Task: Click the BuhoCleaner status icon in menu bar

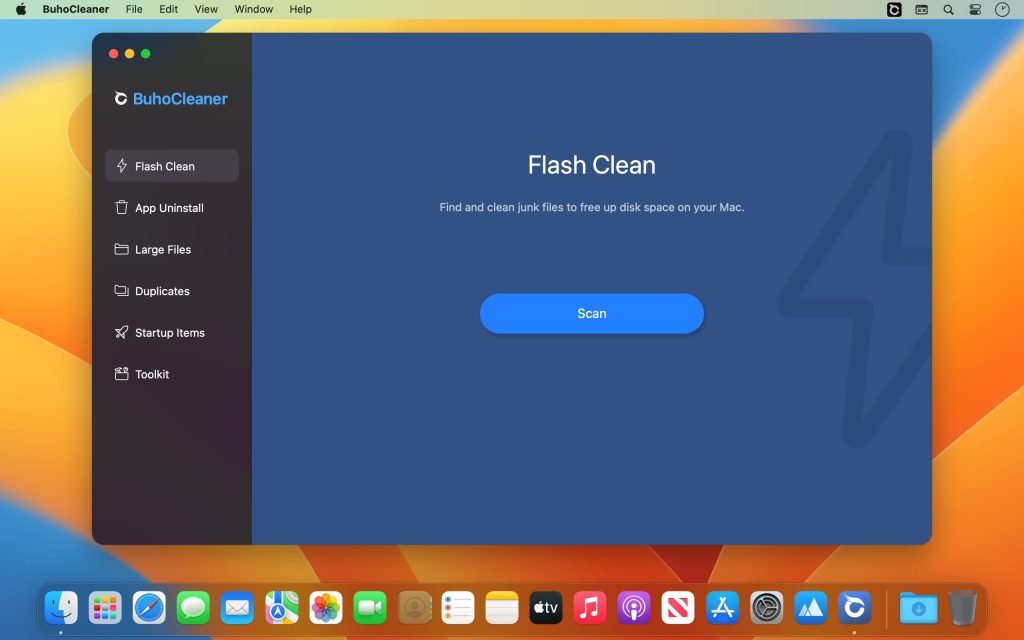Action: pyautogui.click(x=893, y=9)
